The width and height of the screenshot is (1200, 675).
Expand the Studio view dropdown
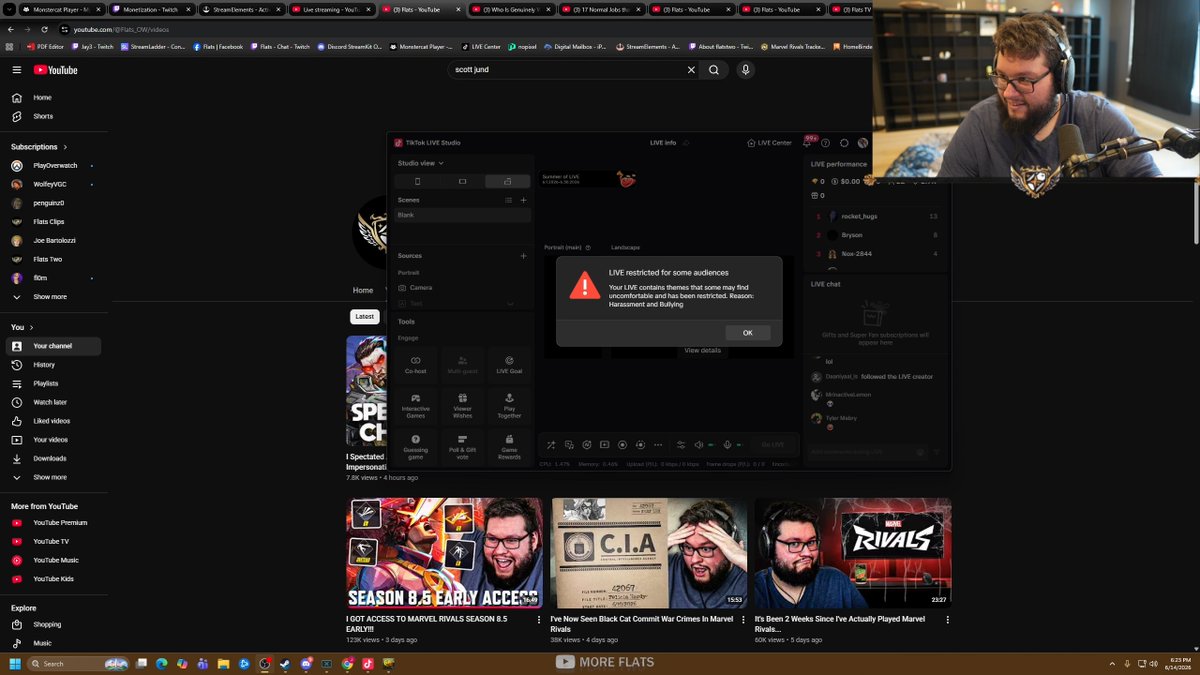pyautogui.click(x=420, y=163)
